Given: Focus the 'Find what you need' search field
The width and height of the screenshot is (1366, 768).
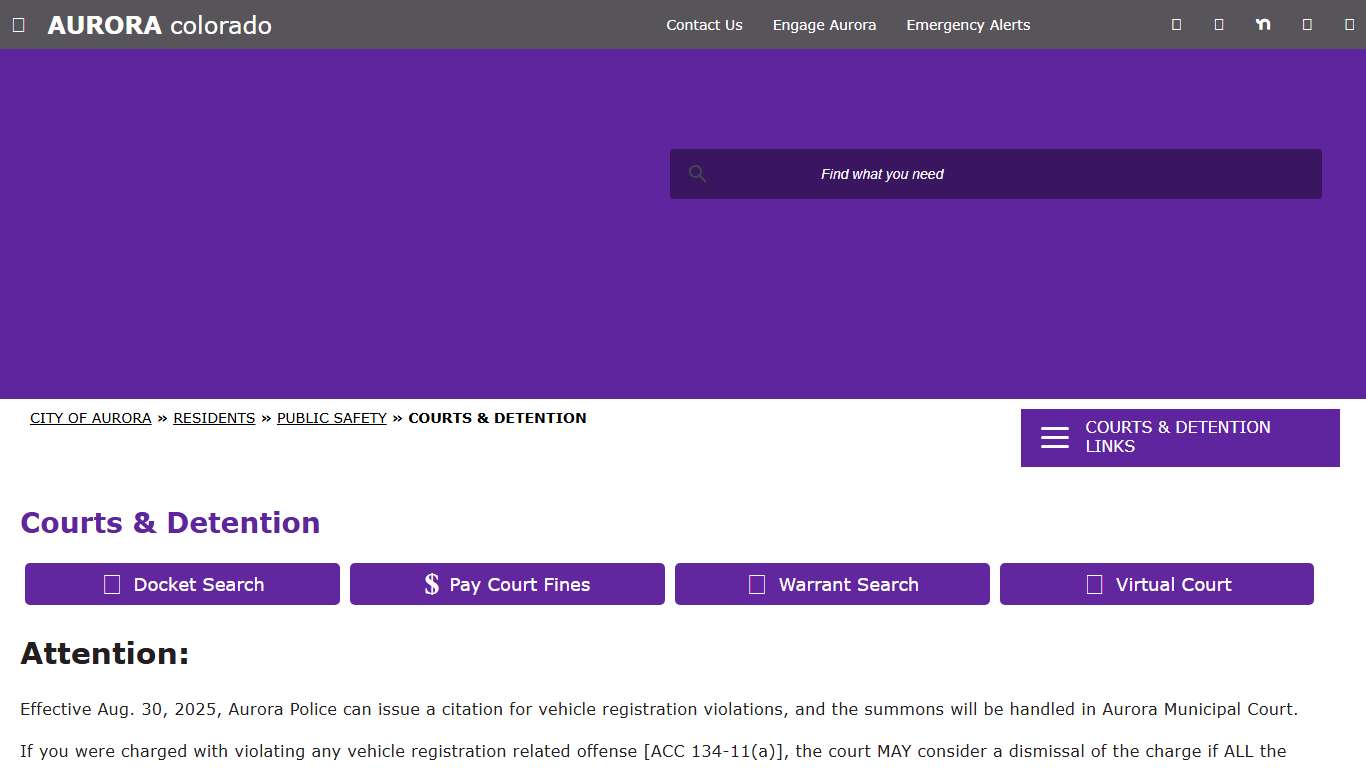Looking at the screenshot, I should click(x=1000, y=174).
